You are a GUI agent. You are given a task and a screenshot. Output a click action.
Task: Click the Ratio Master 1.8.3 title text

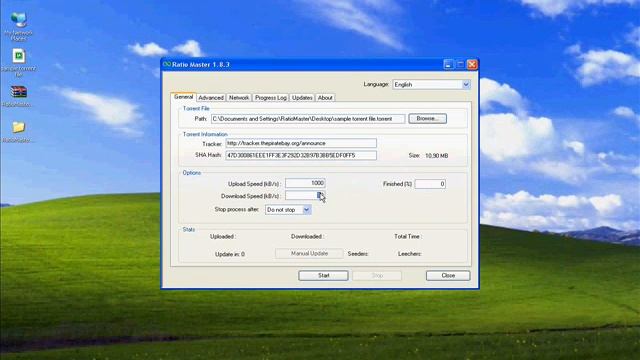click(201, 64)
